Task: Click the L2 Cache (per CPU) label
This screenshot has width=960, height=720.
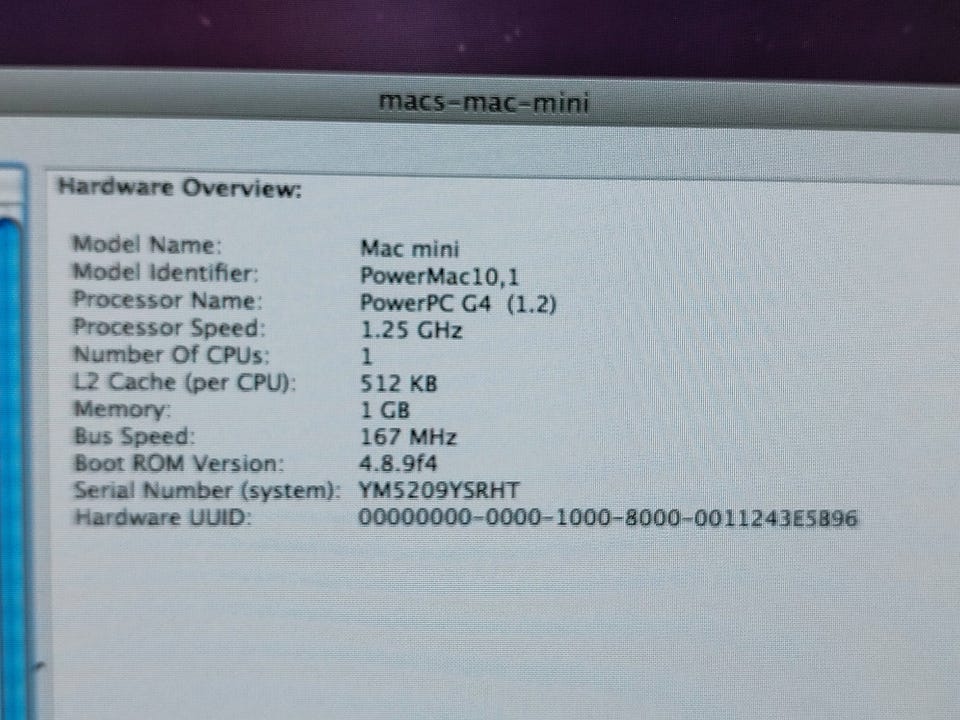Action: tap(184, 382)
